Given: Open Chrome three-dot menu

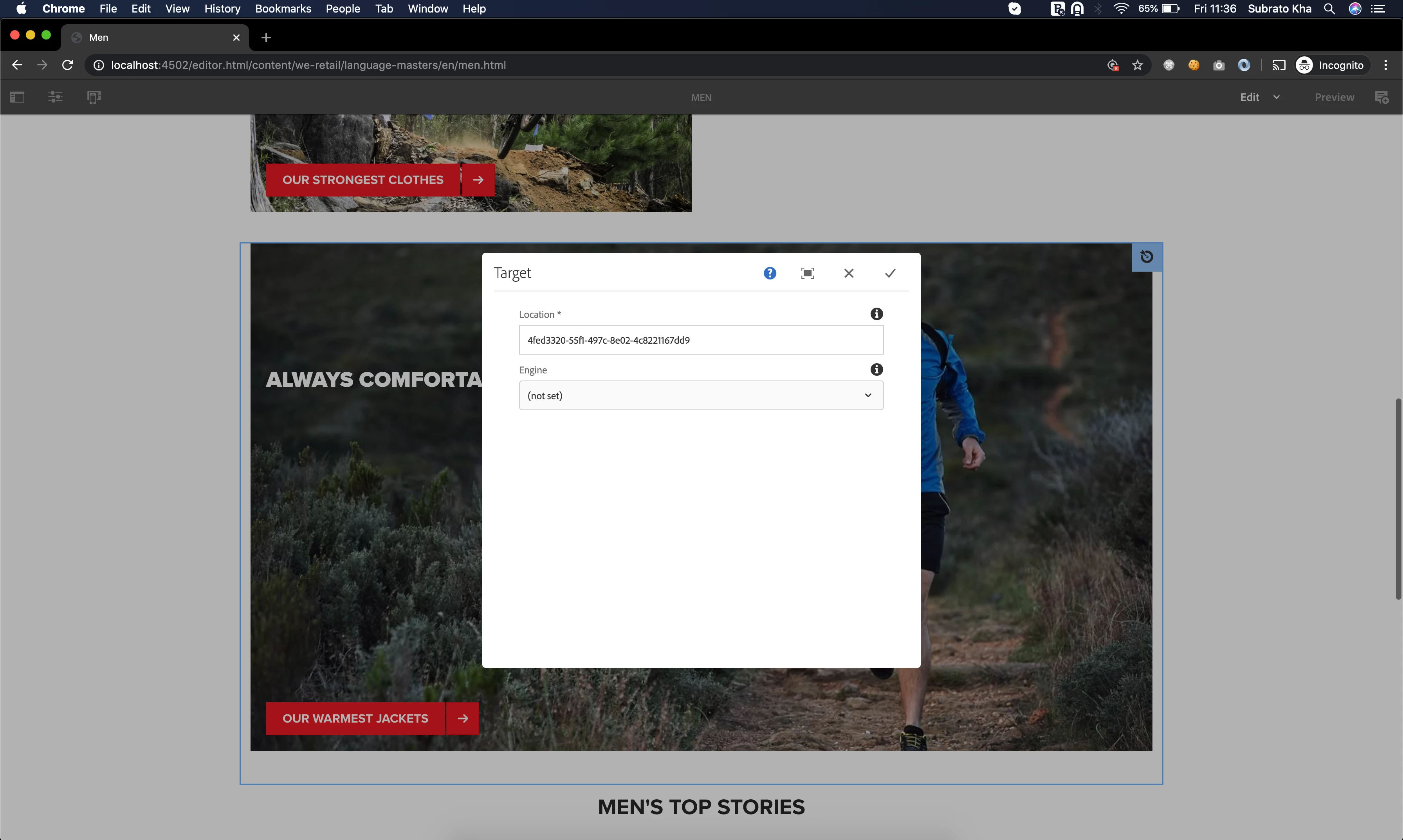Looking at the screenshot, I should click(1386, 66).
